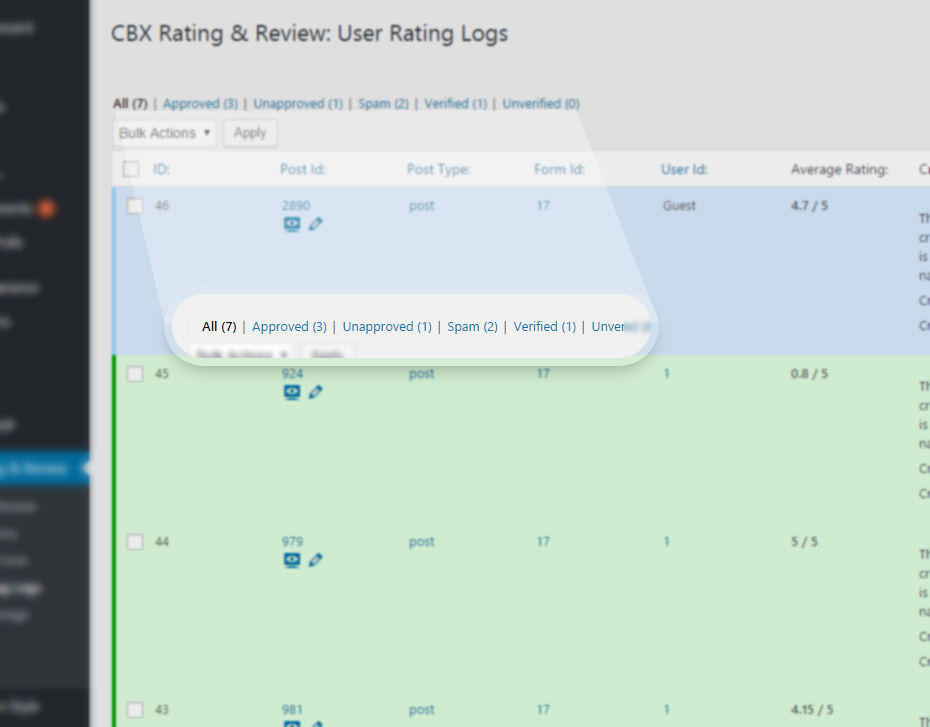The height and width of the screenshot is (727, 930).
Task: Open post link 924
Action: pyautogui.click(x=292, y=374)
